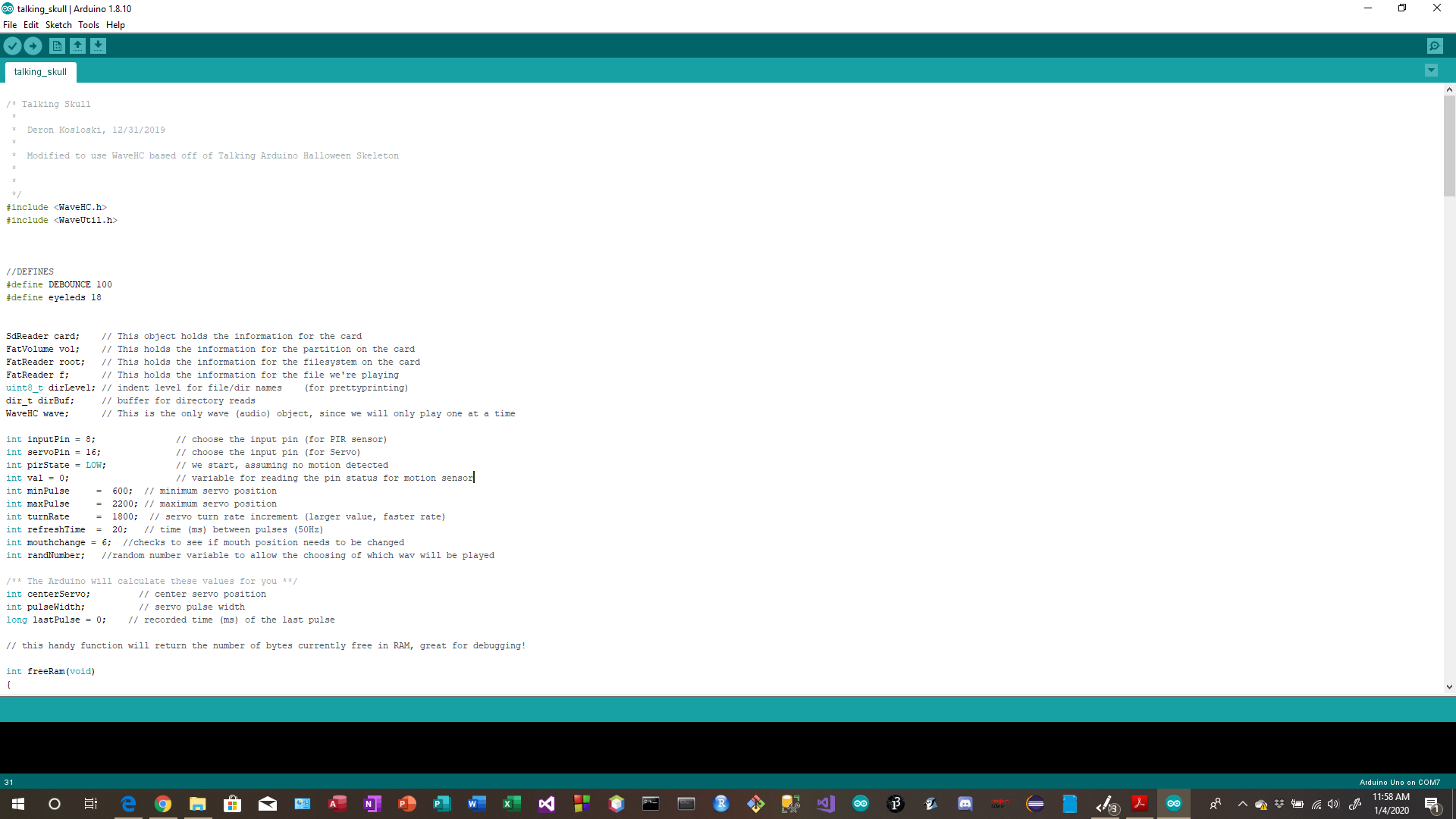1456x819 pixels.
Task: Create a new sketch with New icon
Action: [57, 46]
